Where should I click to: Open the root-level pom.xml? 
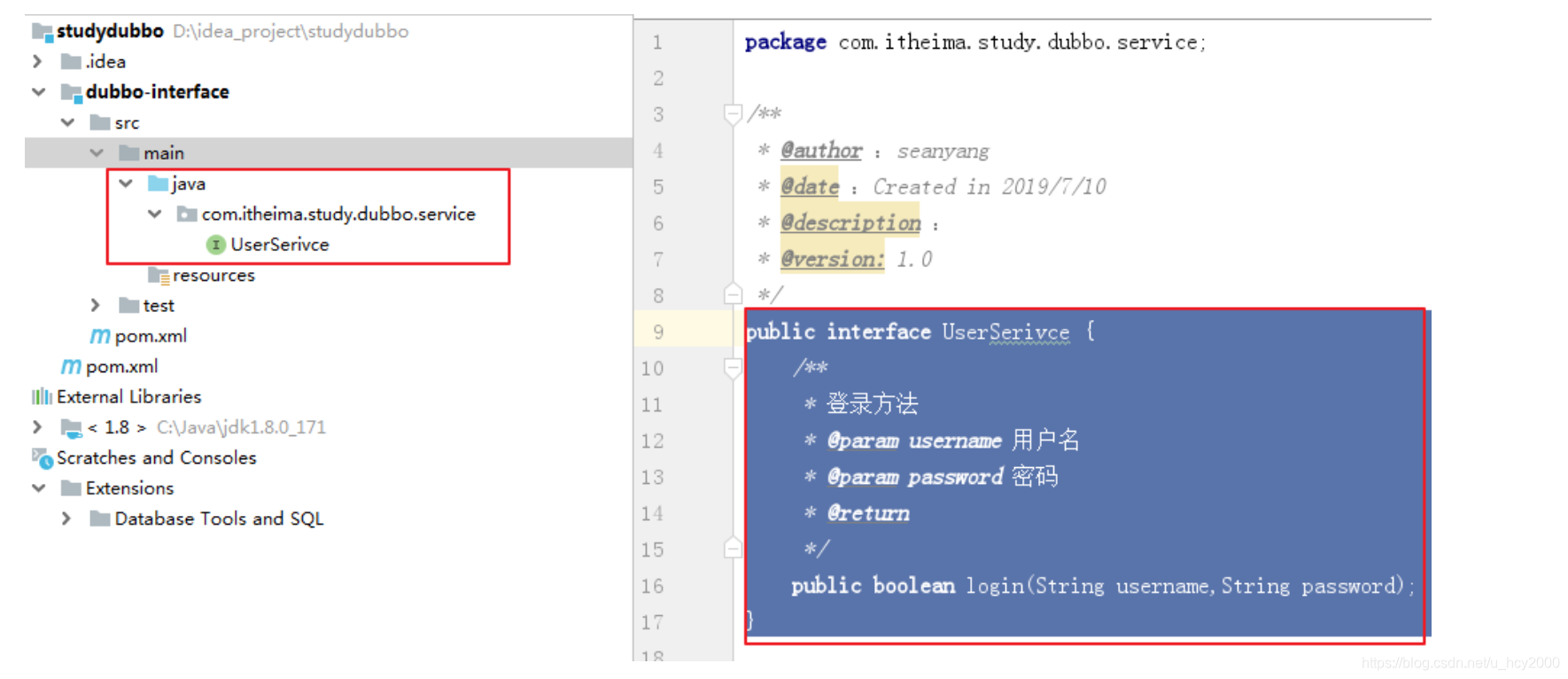(121, 366)
